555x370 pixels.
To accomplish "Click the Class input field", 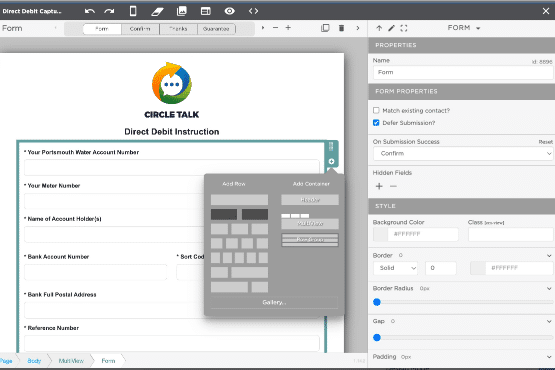I will point(510,234).
